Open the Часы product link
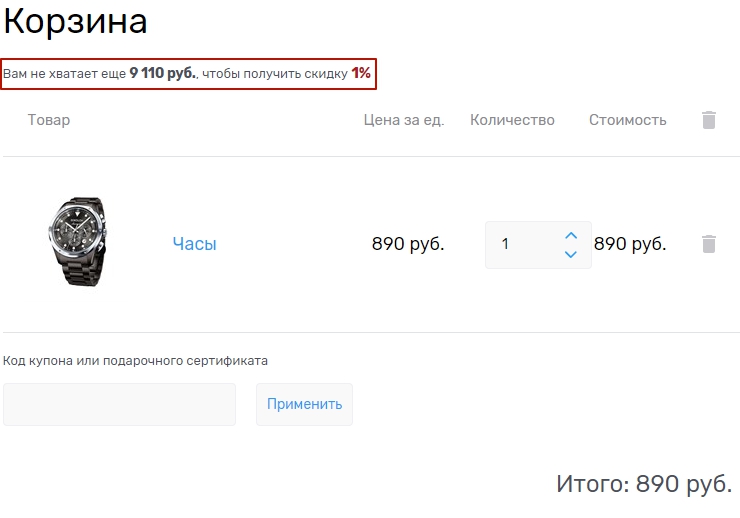This screenshot has width=740, height=518. click(x=194, y=244)
